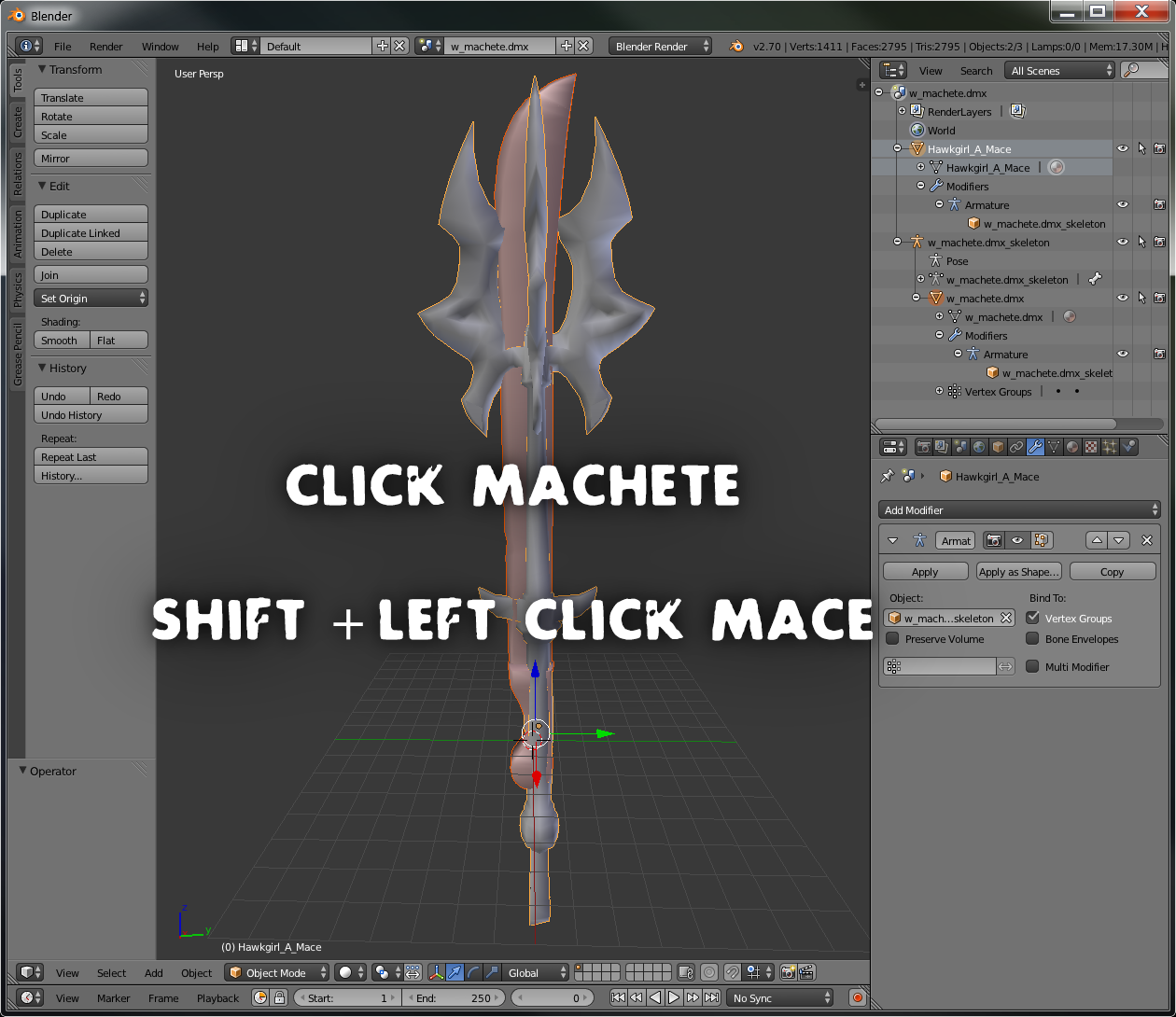
Task: Open the Set Origin dropdown
Action: [x=91, y=299]
